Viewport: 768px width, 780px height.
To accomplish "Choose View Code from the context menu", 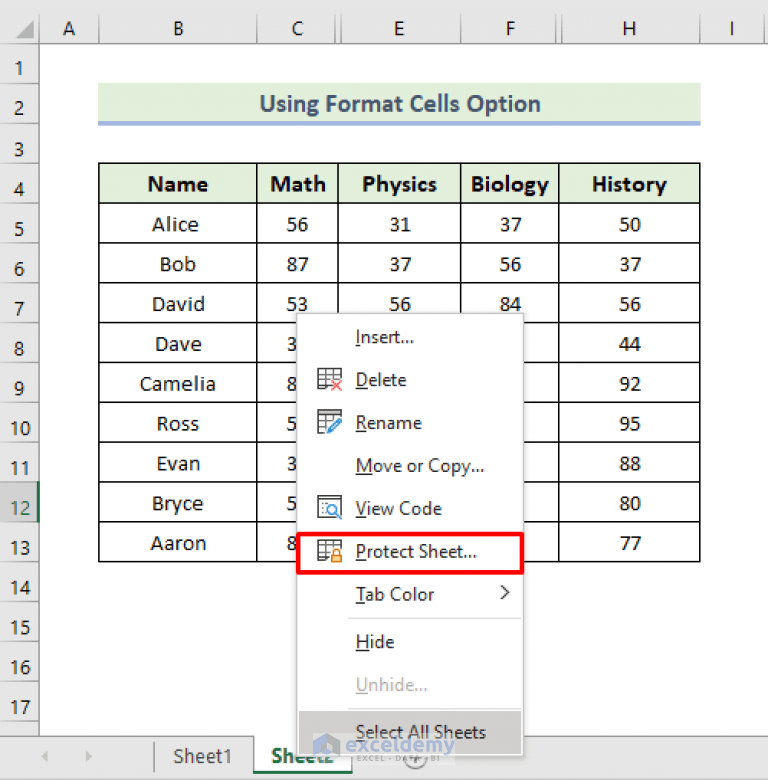I will coord(410,508).
